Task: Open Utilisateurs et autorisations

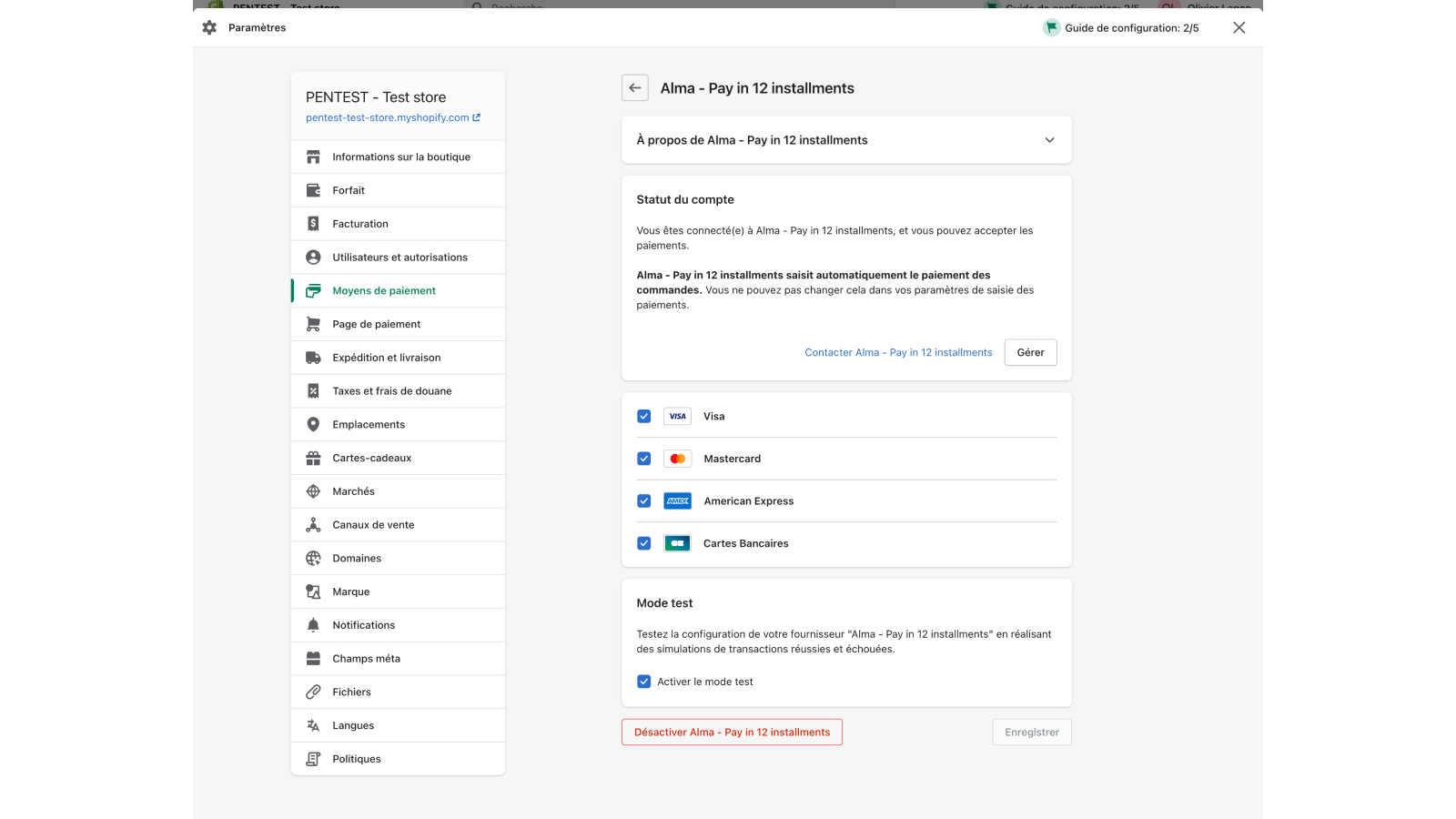Action: point(398,258)
